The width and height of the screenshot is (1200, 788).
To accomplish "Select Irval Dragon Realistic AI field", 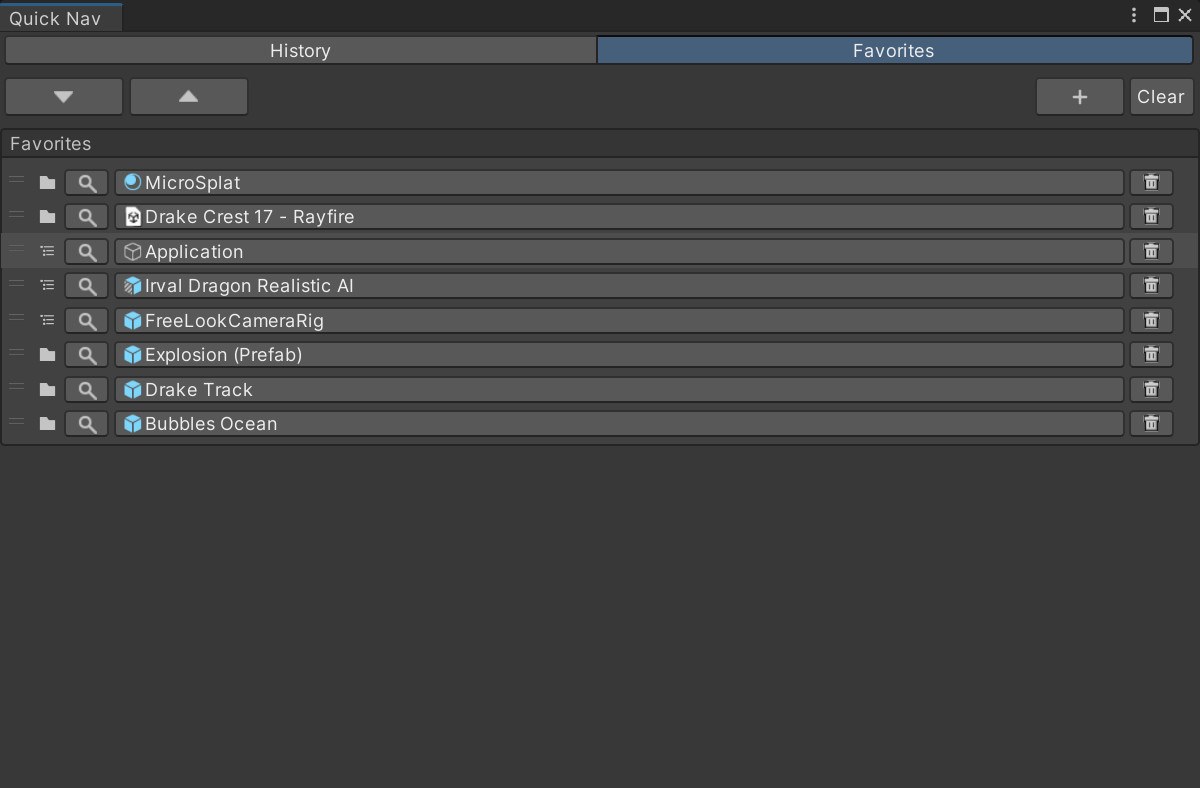I will 619,286.
